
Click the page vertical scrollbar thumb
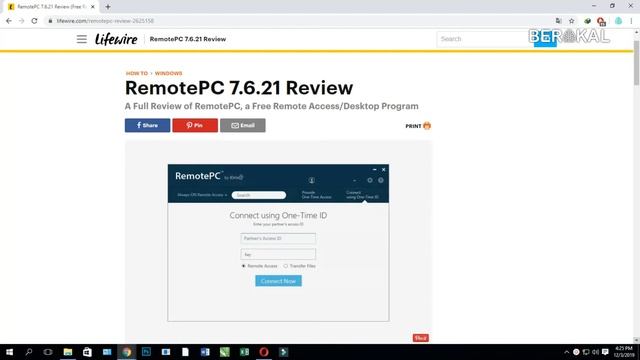pos(636,62)
